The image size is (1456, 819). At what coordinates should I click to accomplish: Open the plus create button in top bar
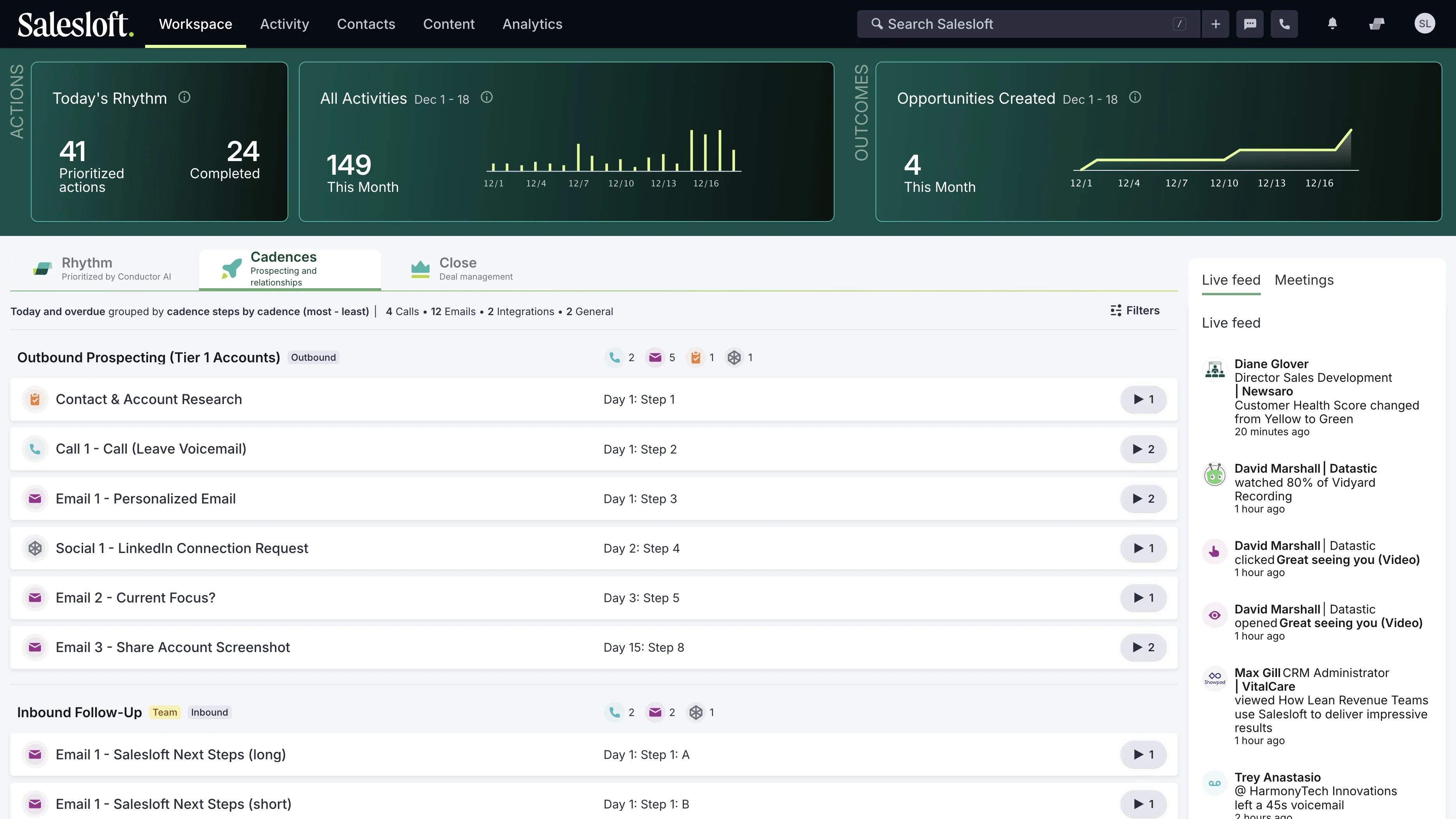1216,24
